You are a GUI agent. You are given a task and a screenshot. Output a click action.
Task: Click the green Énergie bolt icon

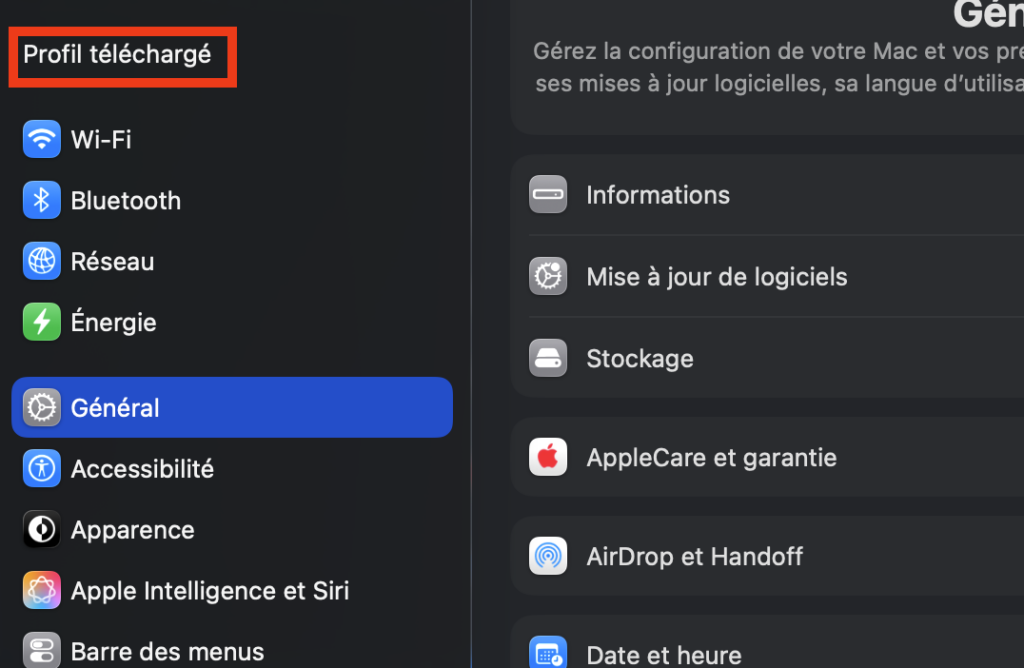(42, 322)
